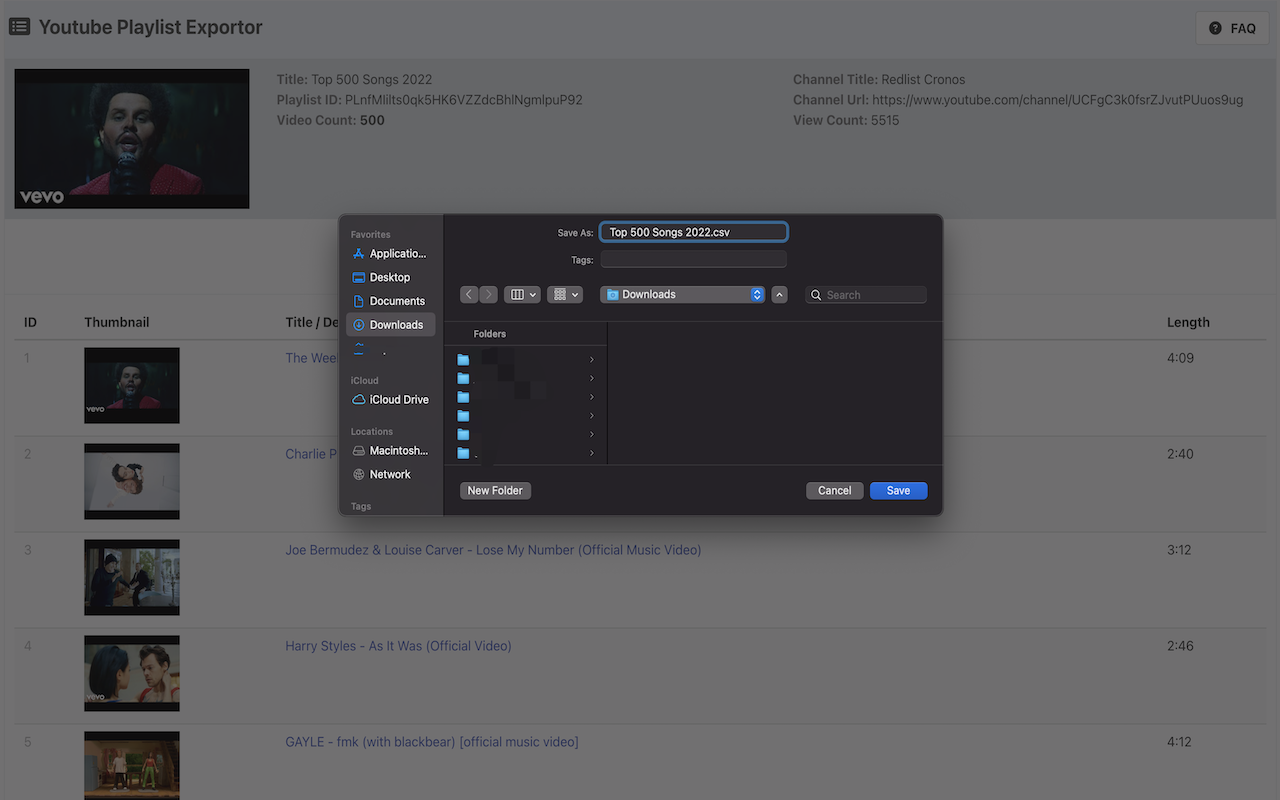Viewport: 1280px width, 800px height.
Task: Open the Harry Styles - As It Was link
Action: (x=398, y=645)
